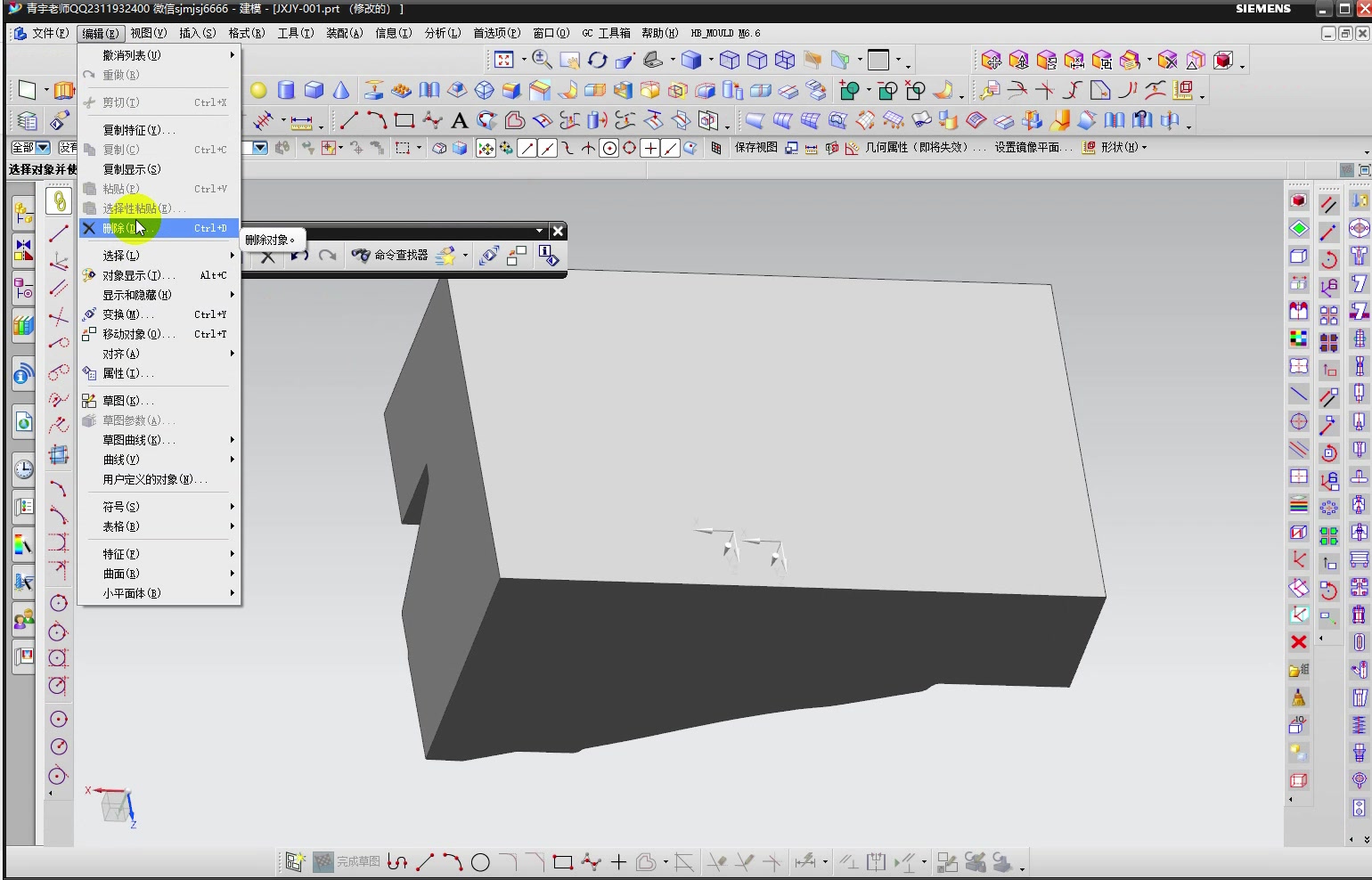Open the 命令查找器 binoculars command finder
This screenshot has width=1372, height=880.
pyautogui.click(x=389, y=256)
